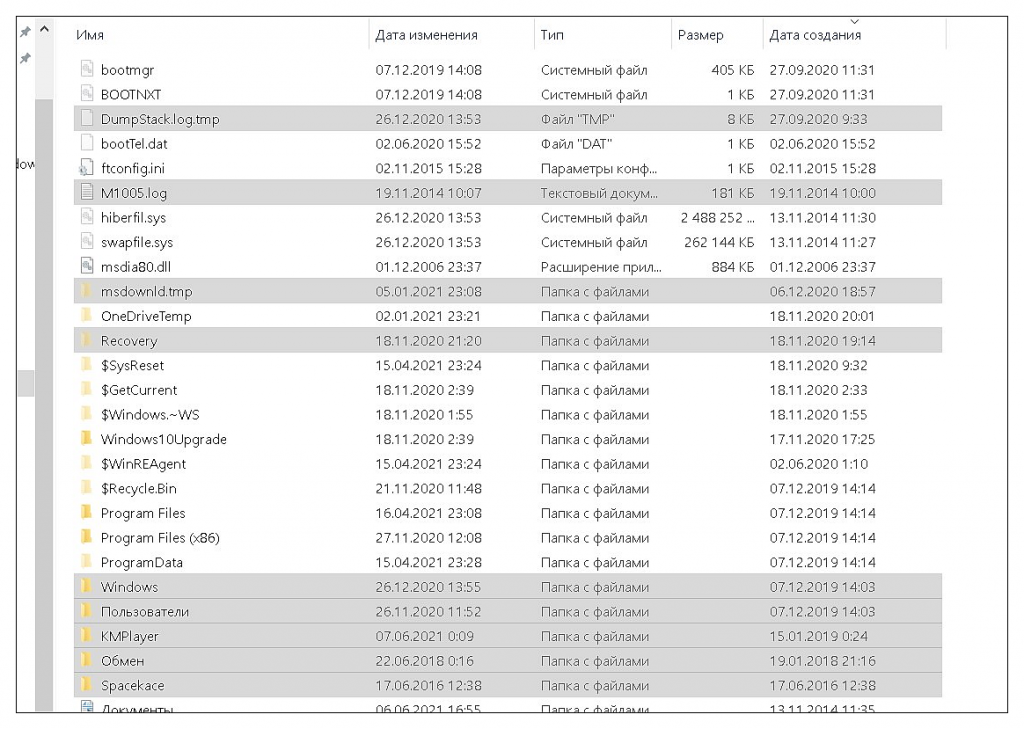Click the BOOTNXT file icon
Screen dimensions: 1024x729
[87, 93]
